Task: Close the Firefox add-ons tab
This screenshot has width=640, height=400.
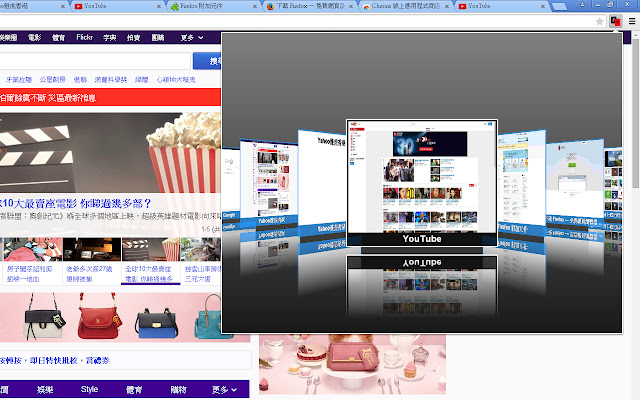Action: pos(255,6)
